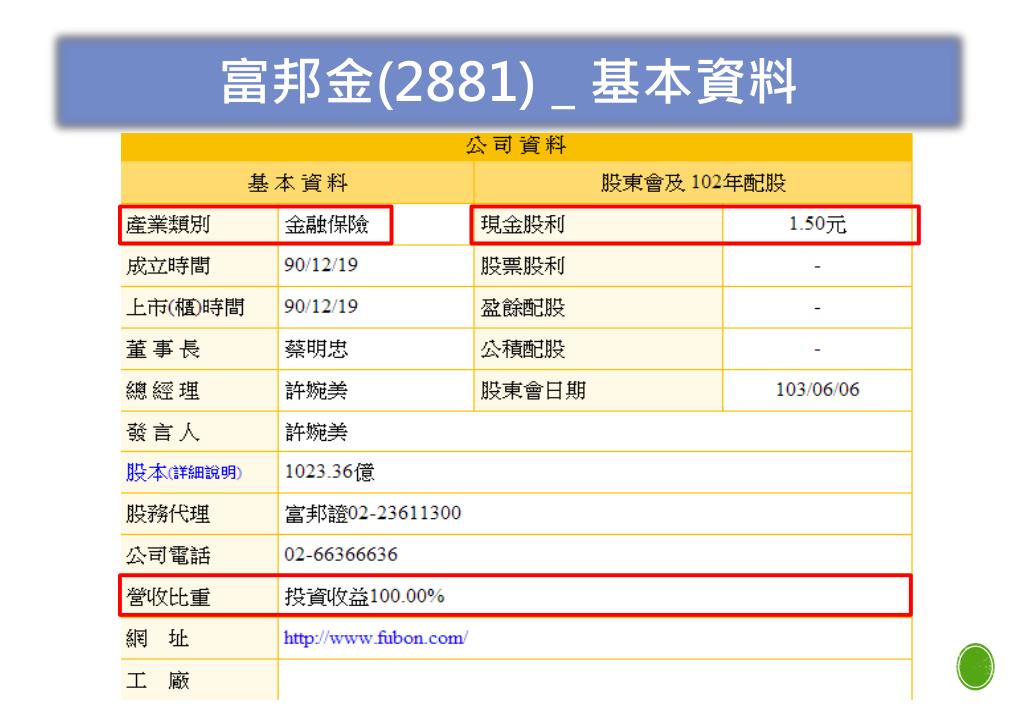The height and width of the screenshot is (708, 1023).
Task: Select the 1.50元 cash dividend value
Action: (817, 225)
